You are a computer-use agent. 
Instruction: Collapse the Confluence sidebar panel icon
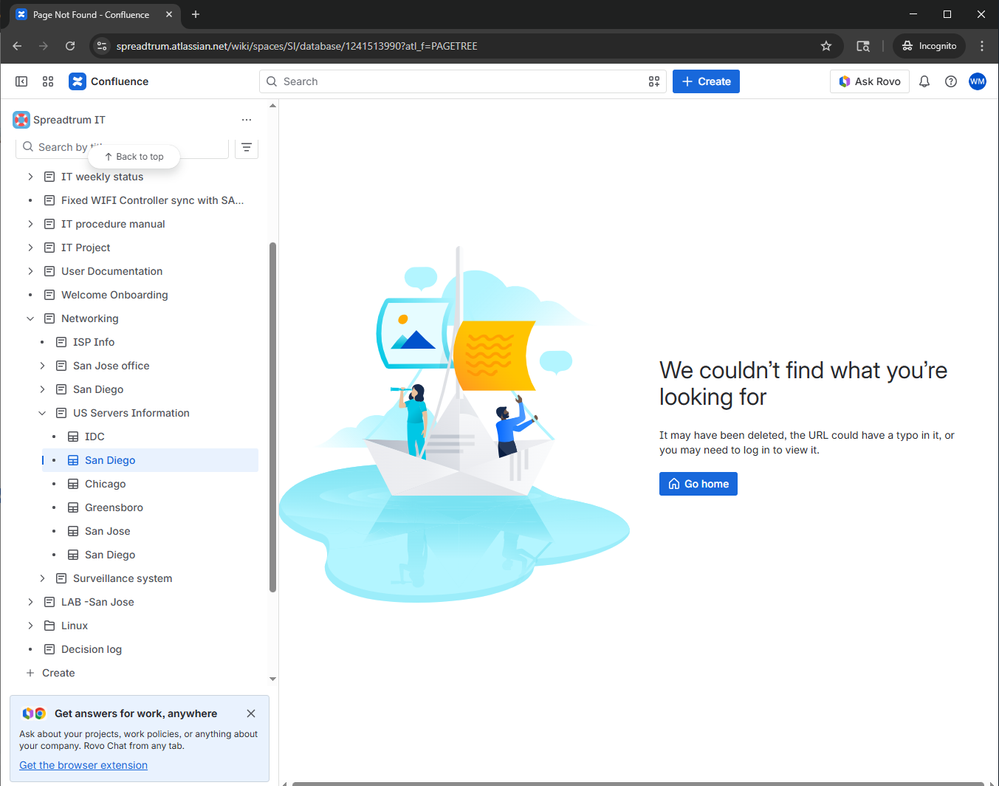(x=21, y=82)
